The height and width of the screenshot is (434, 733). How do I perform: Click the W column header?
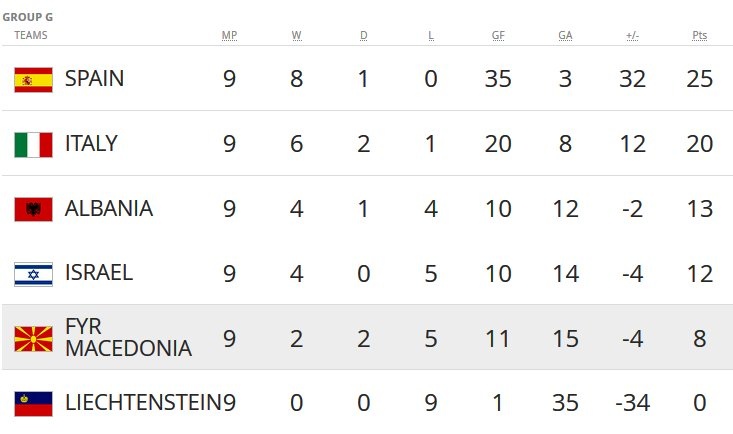pyautogui.click(x=297, y=36)
